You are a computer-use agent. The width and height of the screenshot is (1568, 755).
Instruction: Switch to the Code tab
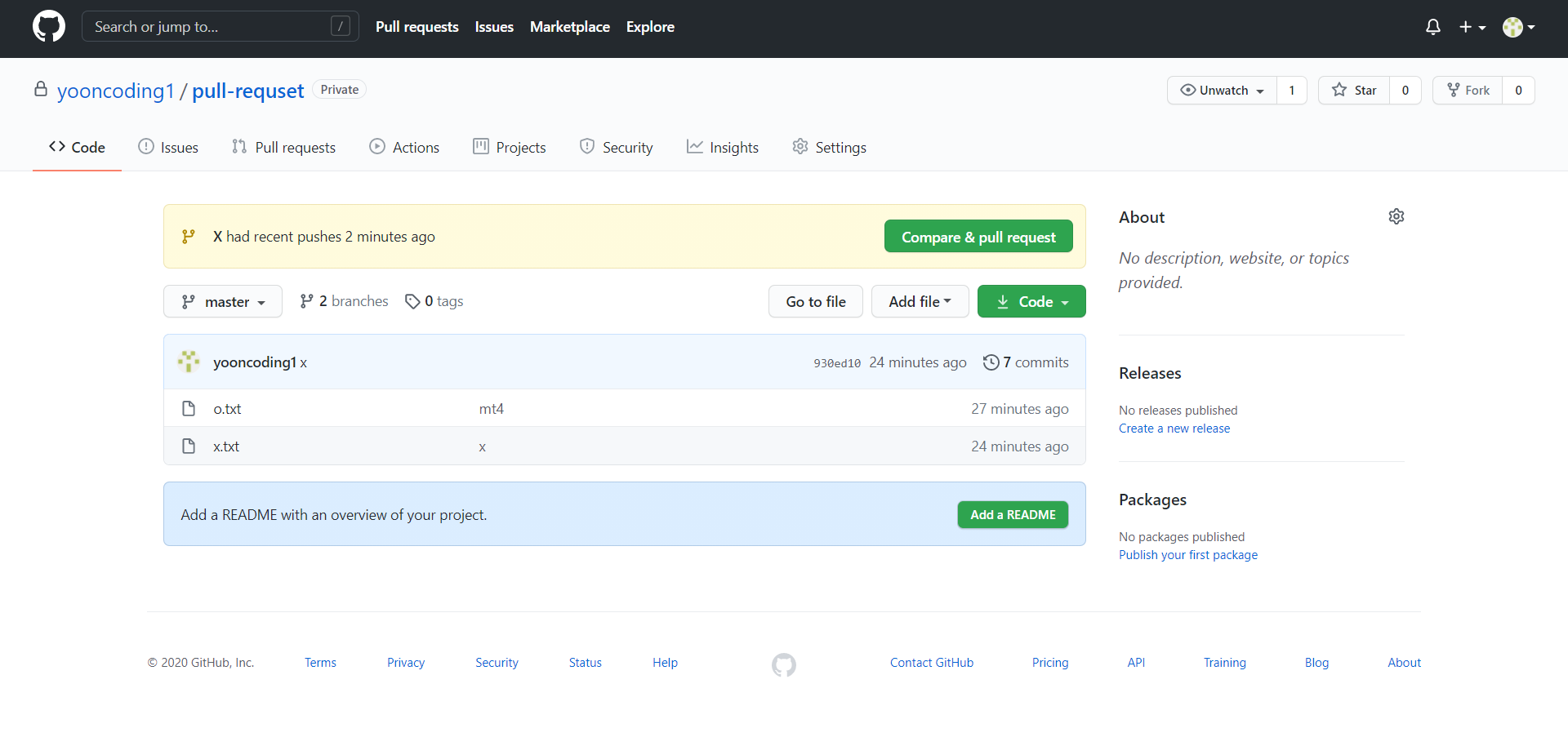(77, 147)
